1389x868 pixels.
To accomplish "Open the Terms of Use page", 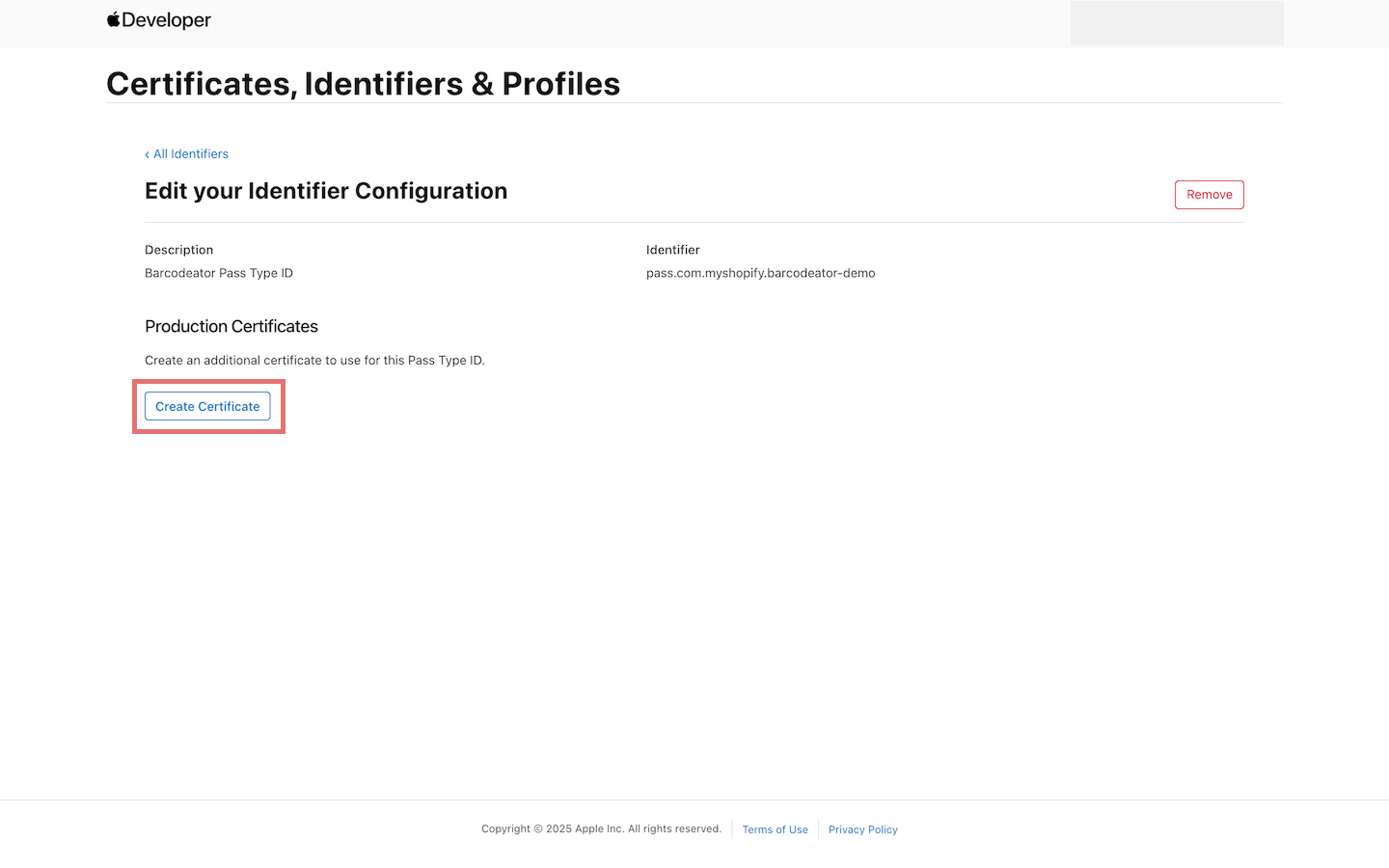I will click(775, 829).
